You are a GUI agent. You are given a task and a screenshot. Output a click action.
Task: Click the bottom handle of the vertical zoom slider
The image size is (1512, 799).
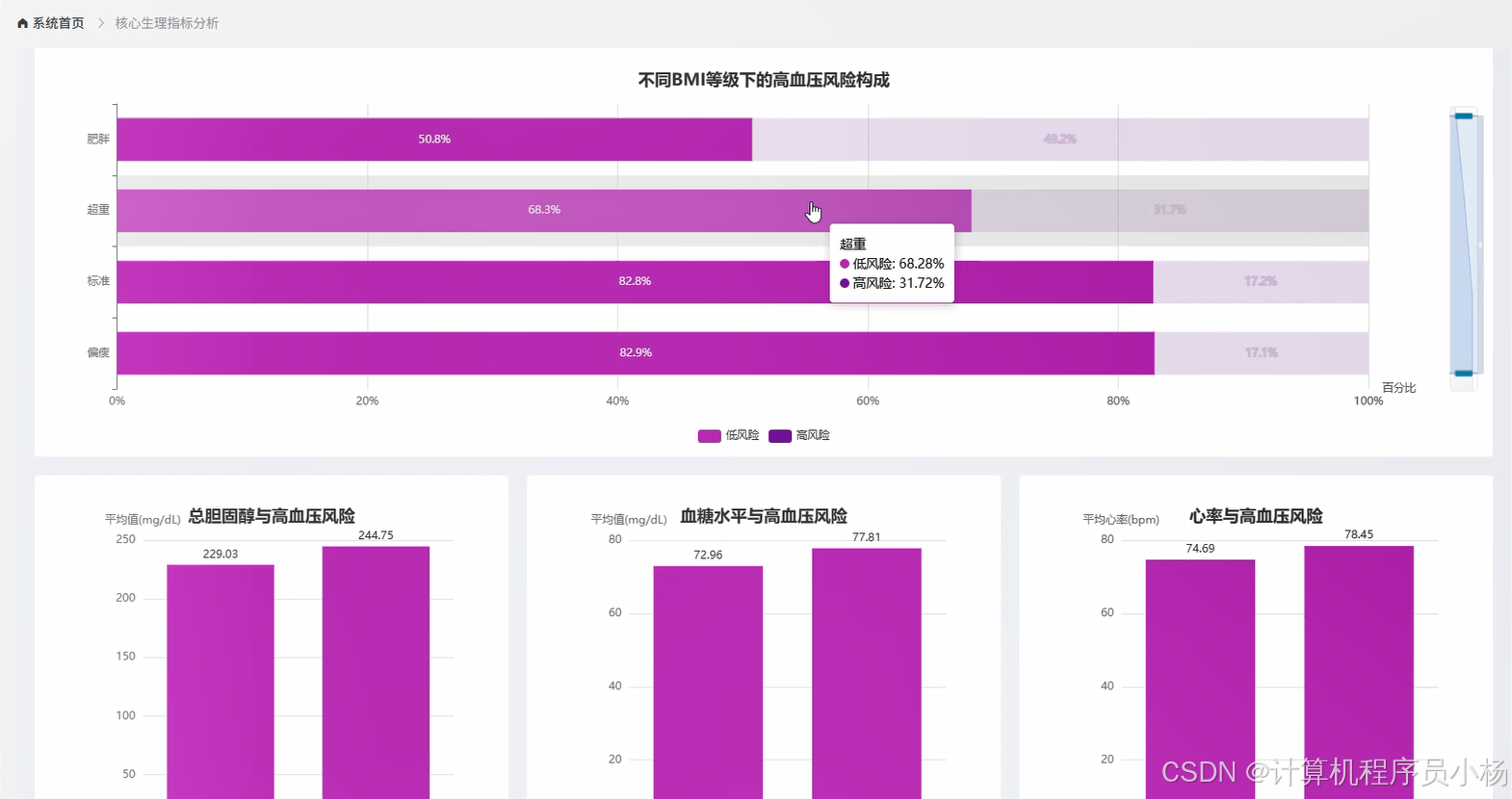click(x=1464, y=373)
